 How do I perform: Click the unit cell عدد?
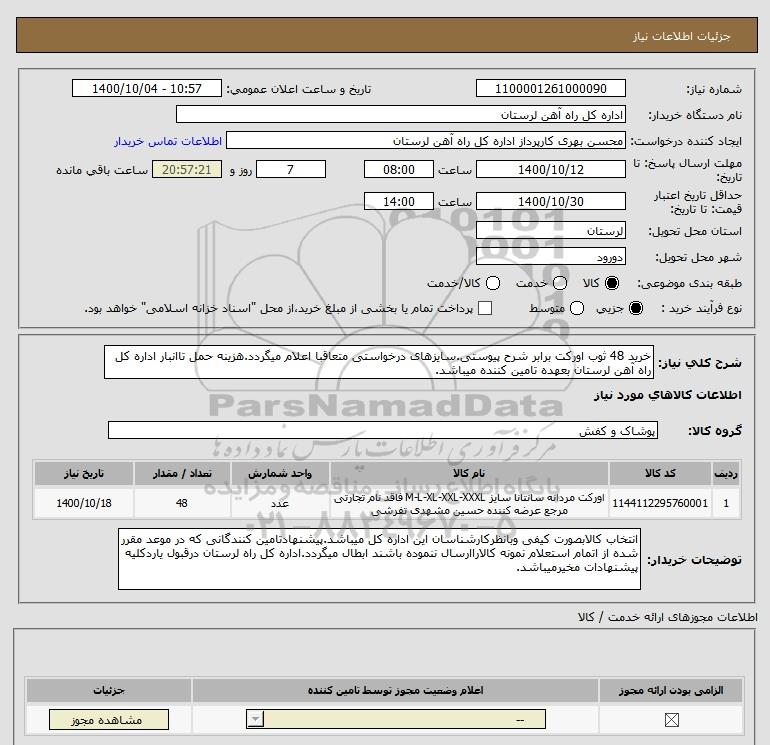tap(280, 503)
